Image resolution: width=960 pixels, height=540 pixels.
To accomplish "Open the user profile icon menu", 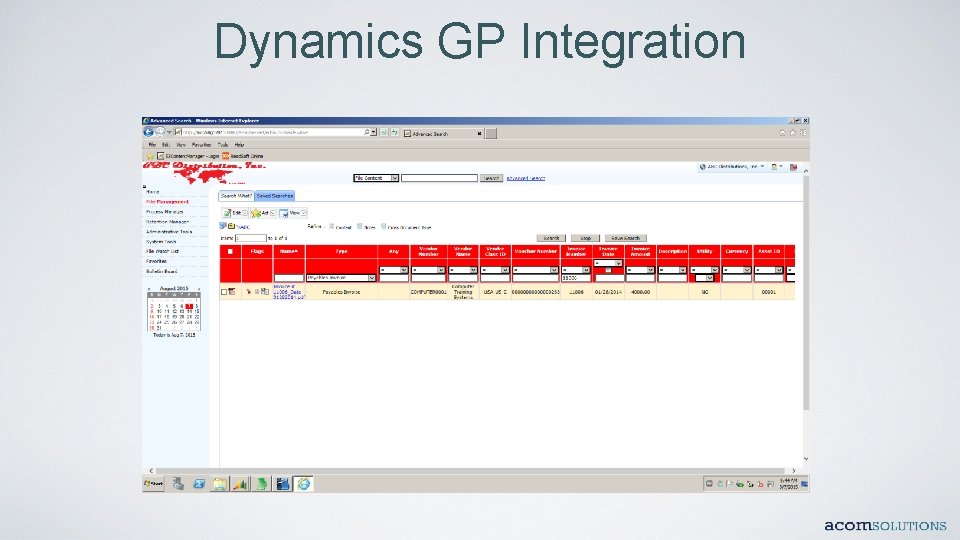I will point(775,167).
